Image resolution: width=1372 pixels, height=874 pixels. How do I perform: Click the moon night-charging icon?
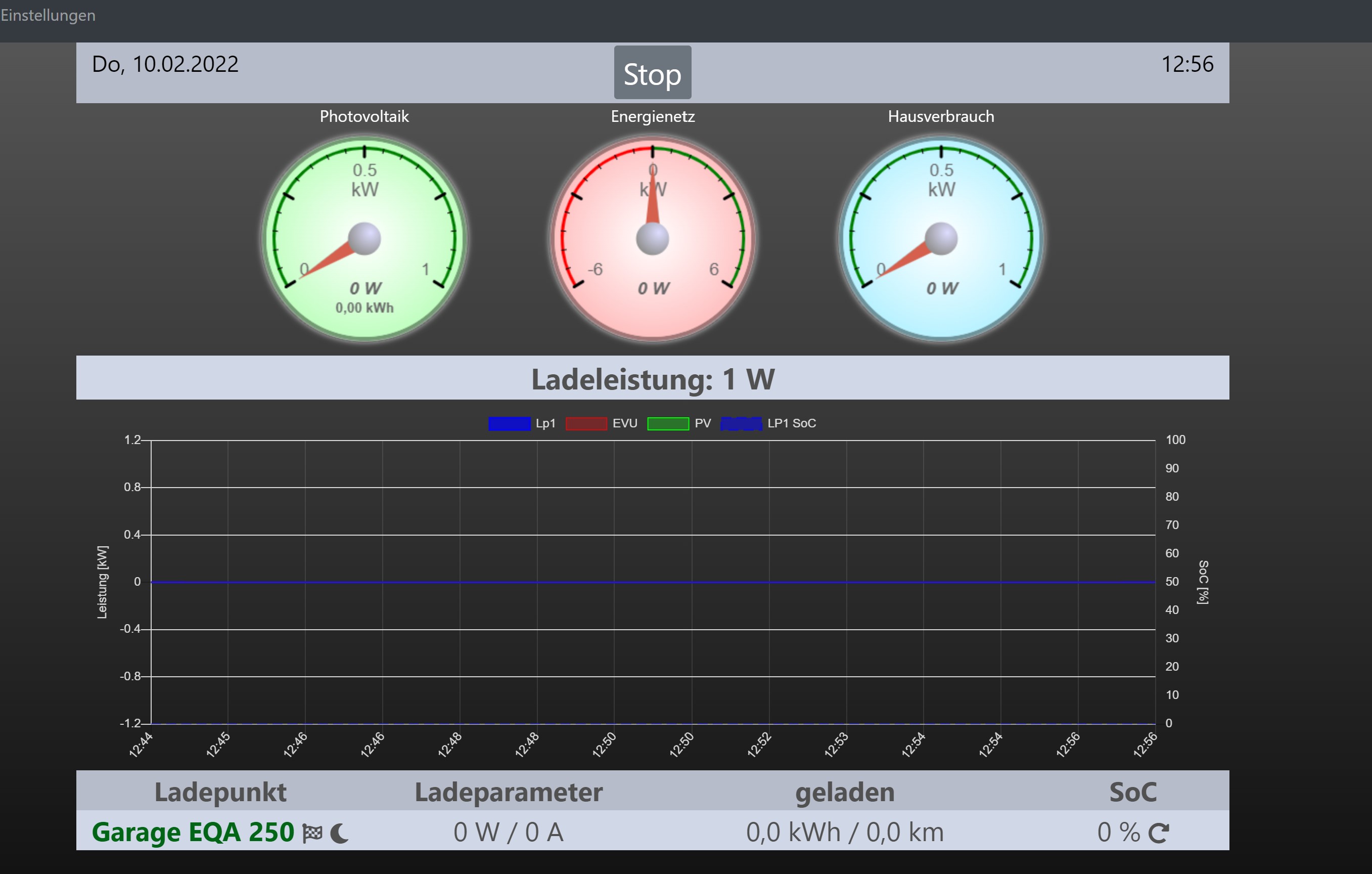340,833
